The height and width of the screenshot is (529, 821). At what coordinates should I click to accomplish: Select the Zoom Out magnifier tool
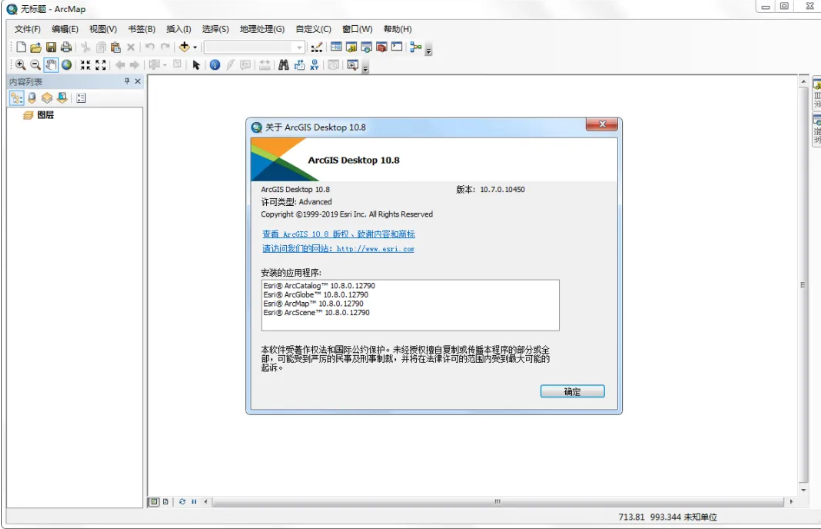35,65
